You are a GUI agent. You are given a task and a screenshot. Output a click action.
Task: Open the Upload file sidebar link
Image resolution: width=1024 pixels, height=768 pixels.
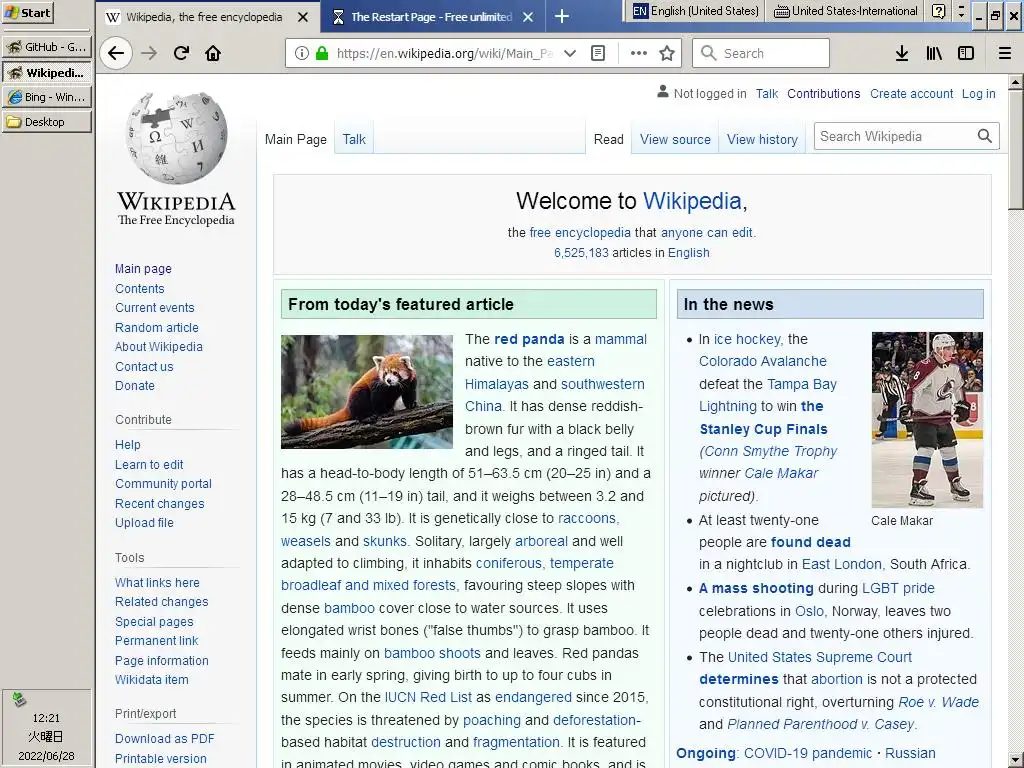[144, 522]
